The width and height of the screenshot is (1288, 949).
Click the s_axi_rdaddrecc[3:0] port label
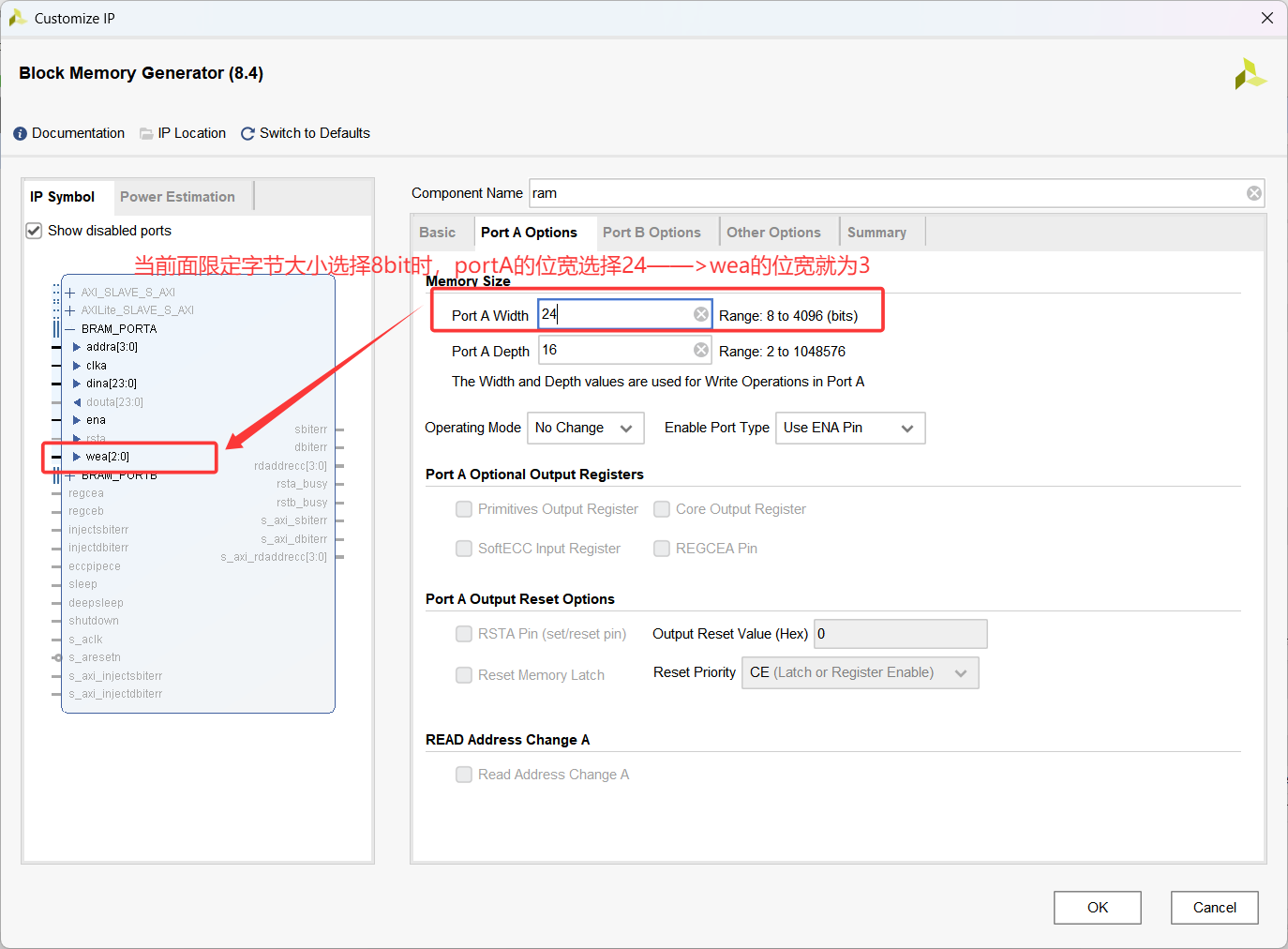click(x=274, y=557)
